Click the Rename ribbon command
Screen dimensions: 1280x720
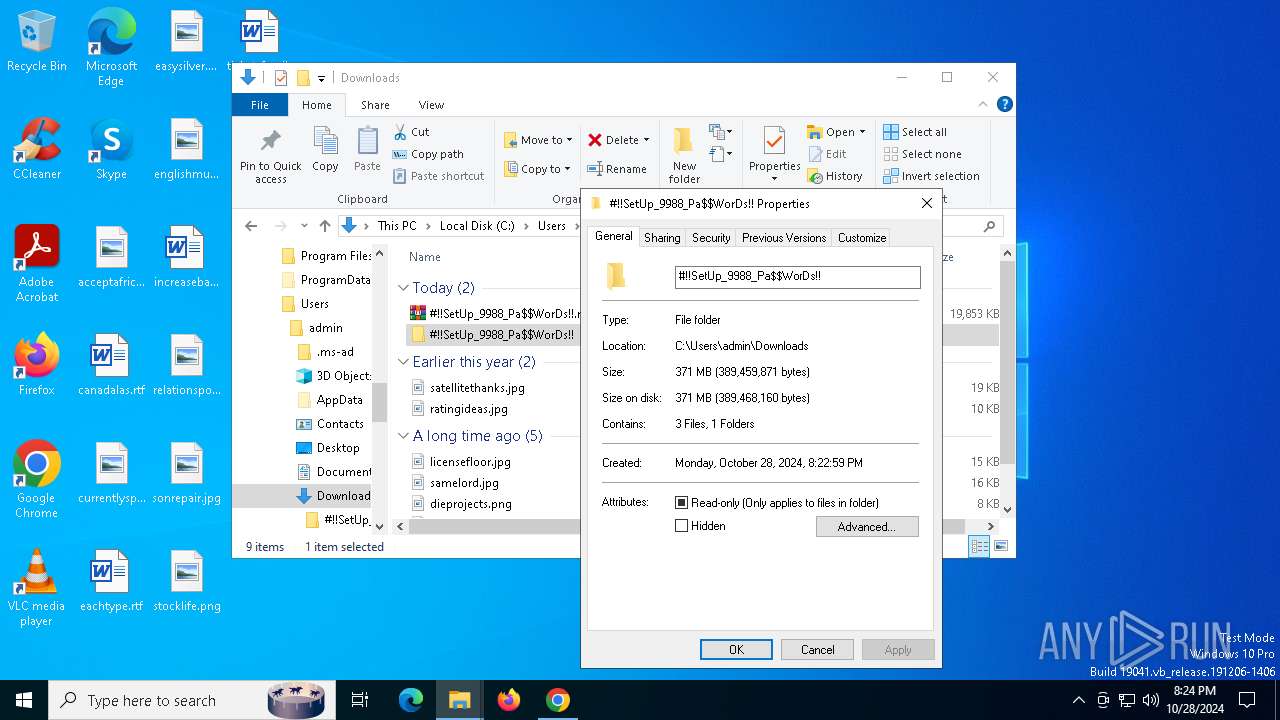pyautogui.click(x=617, y=169)
